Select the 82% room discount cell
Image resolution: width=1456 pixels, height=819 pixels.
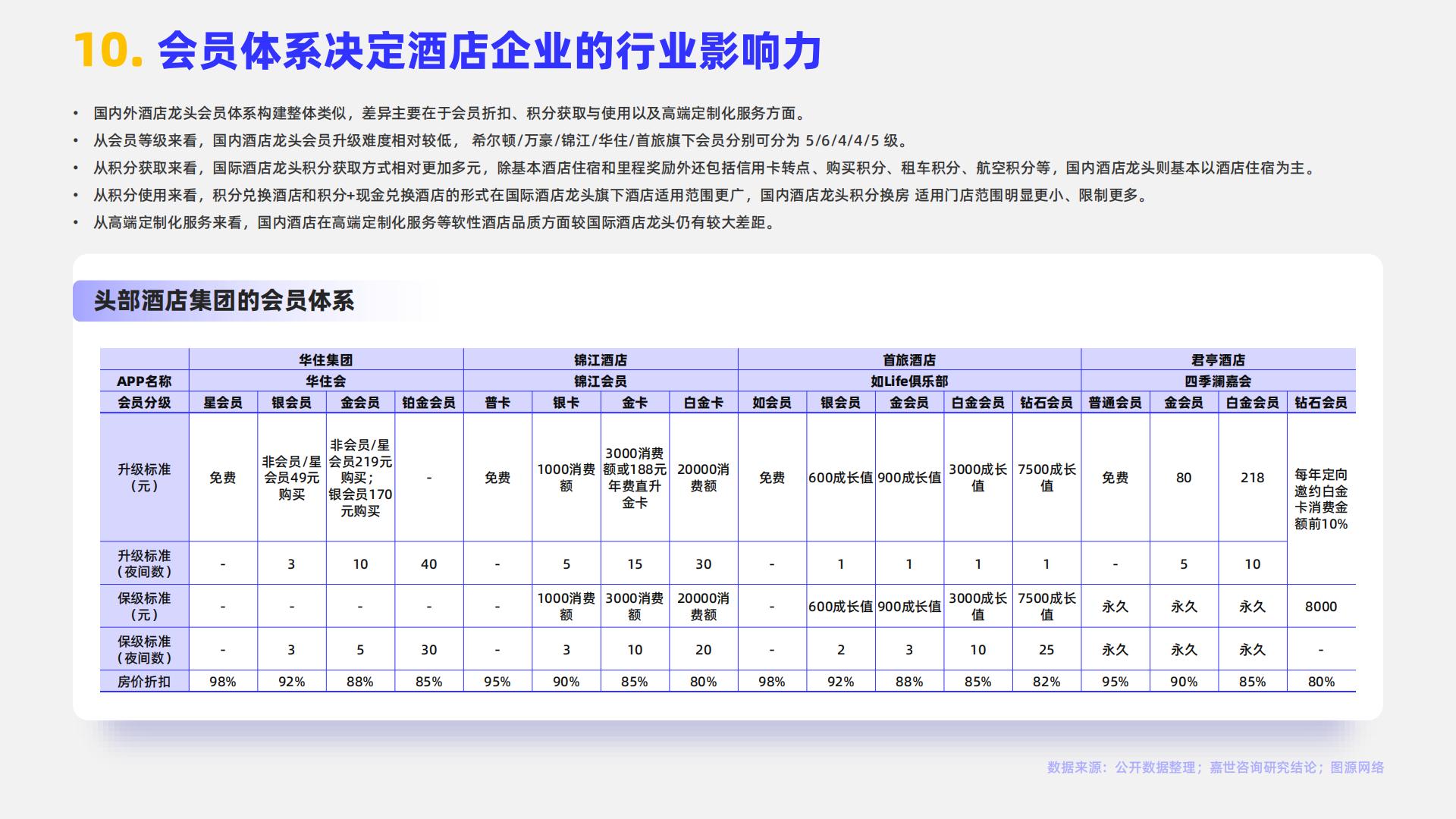[1046, 682]
